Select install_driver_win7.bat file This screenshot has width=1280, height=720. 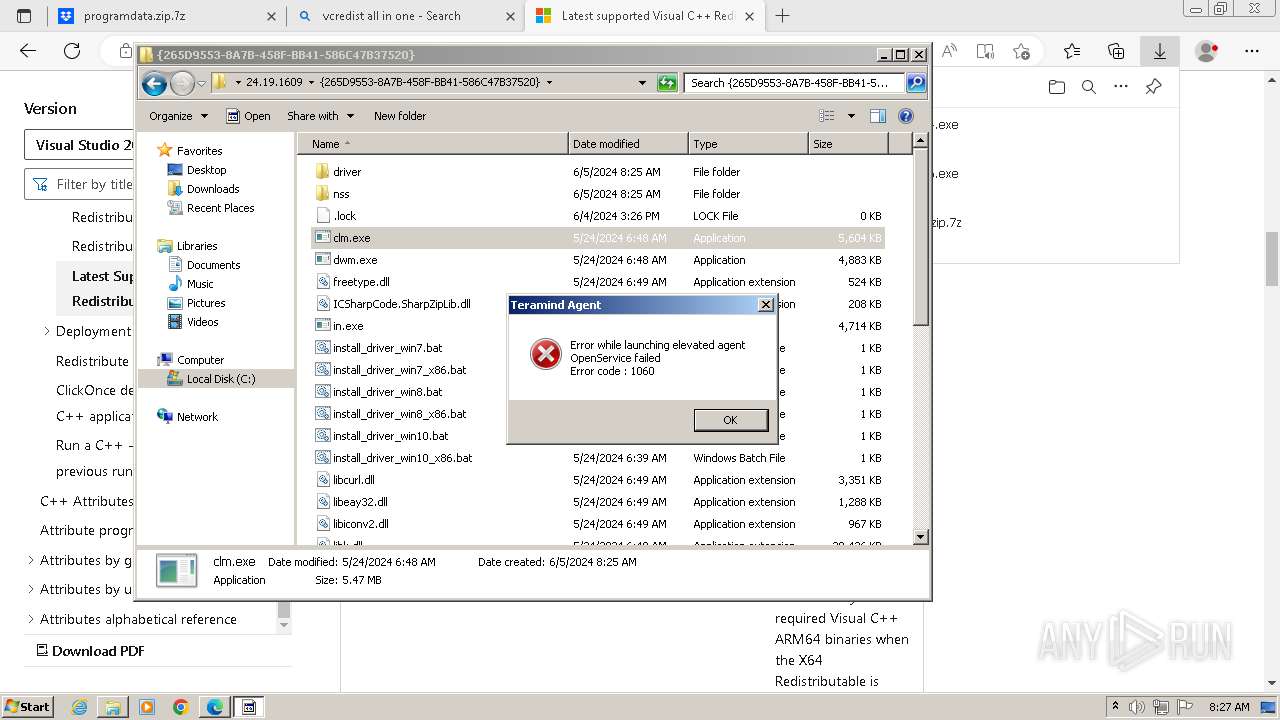click(x=387, y=348)
